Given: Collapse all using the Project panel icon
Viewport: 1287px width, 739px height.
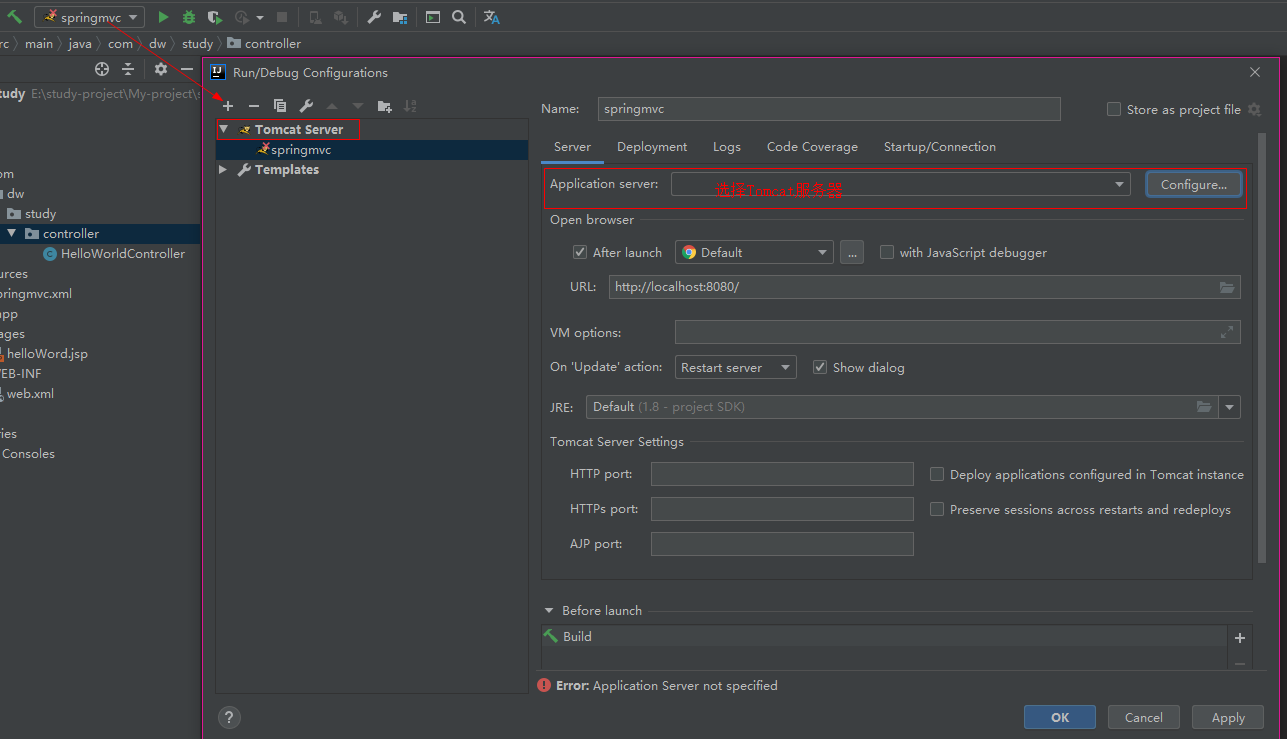Looking at the screenshot, I should [x=128, y=69].
